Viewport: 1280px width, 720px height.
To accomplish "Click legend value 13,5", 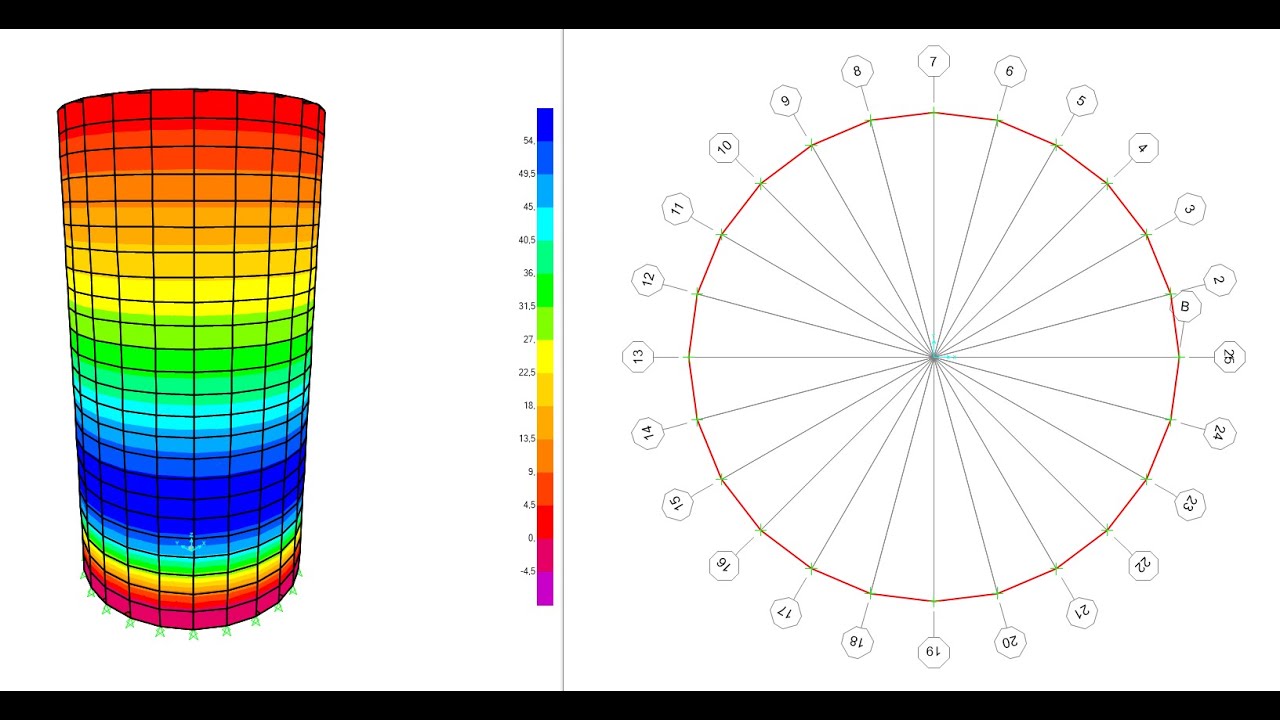I will click(x=526, y=438).
